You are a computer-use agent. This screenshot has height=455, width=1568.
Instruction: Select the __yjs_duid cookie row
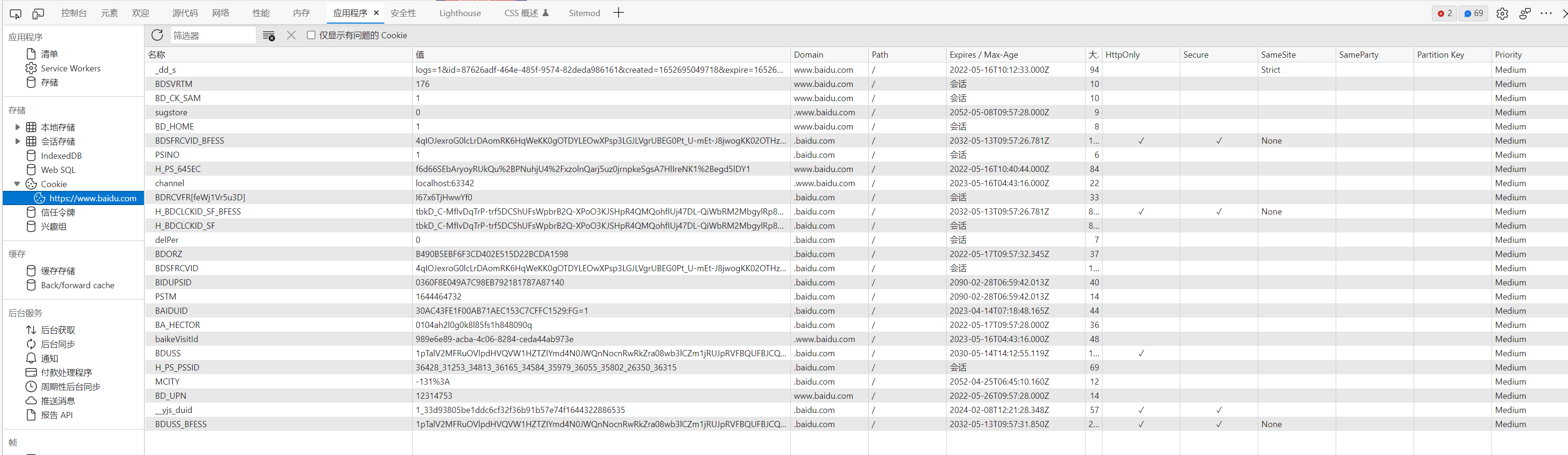pos(856,410)
